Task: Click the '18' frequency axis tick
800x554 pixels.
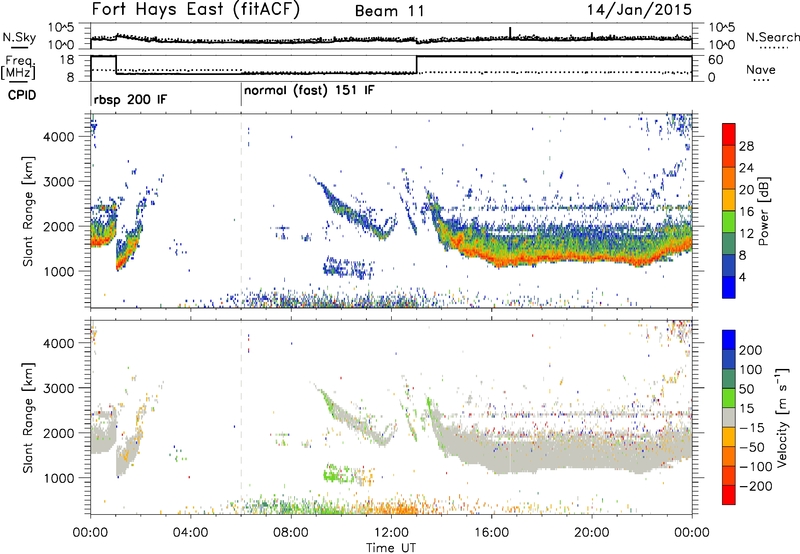Action: [67, 60]
